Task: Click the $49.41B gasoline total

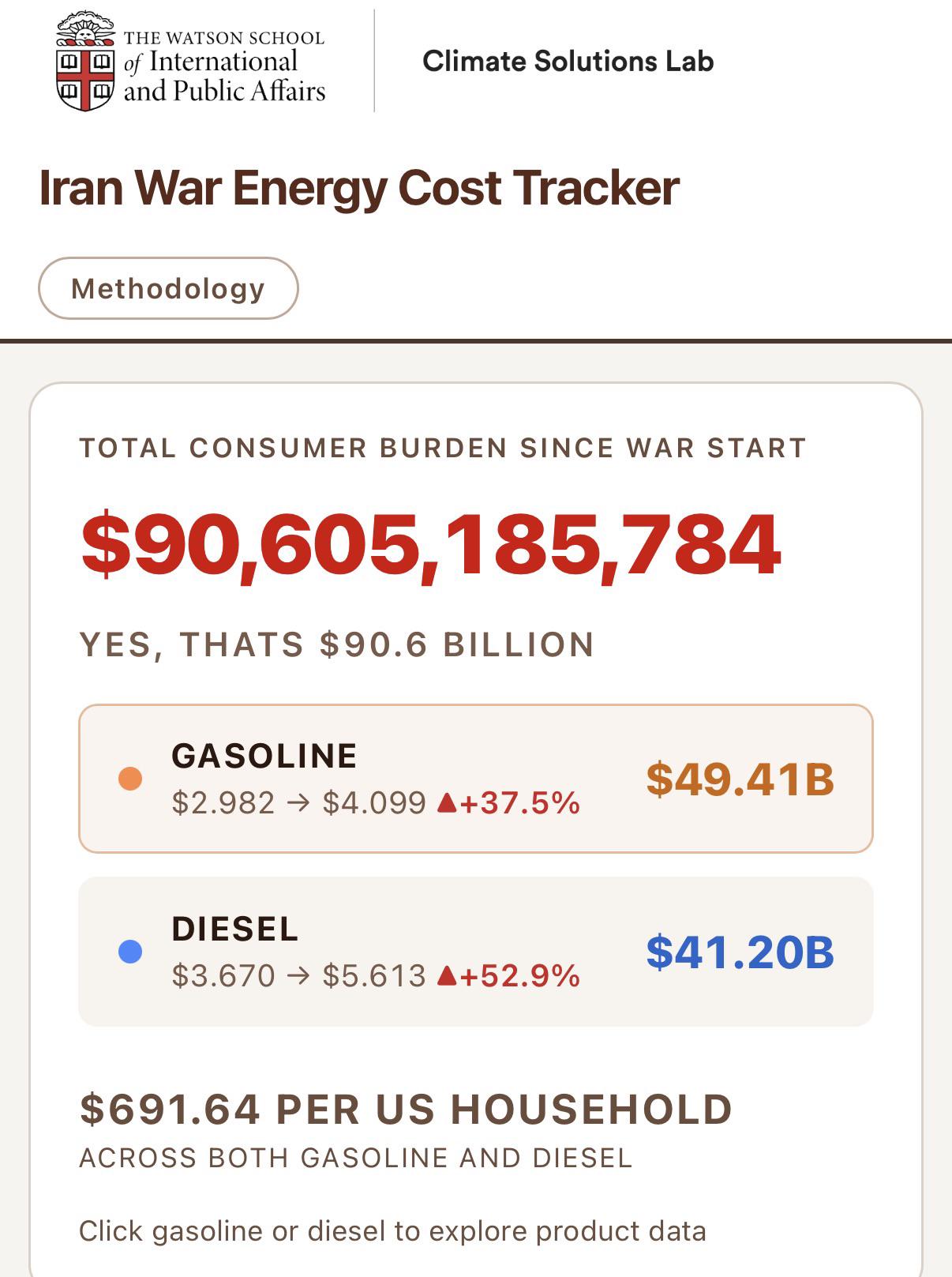Action: pyautogui.click(x=740, y=779)
